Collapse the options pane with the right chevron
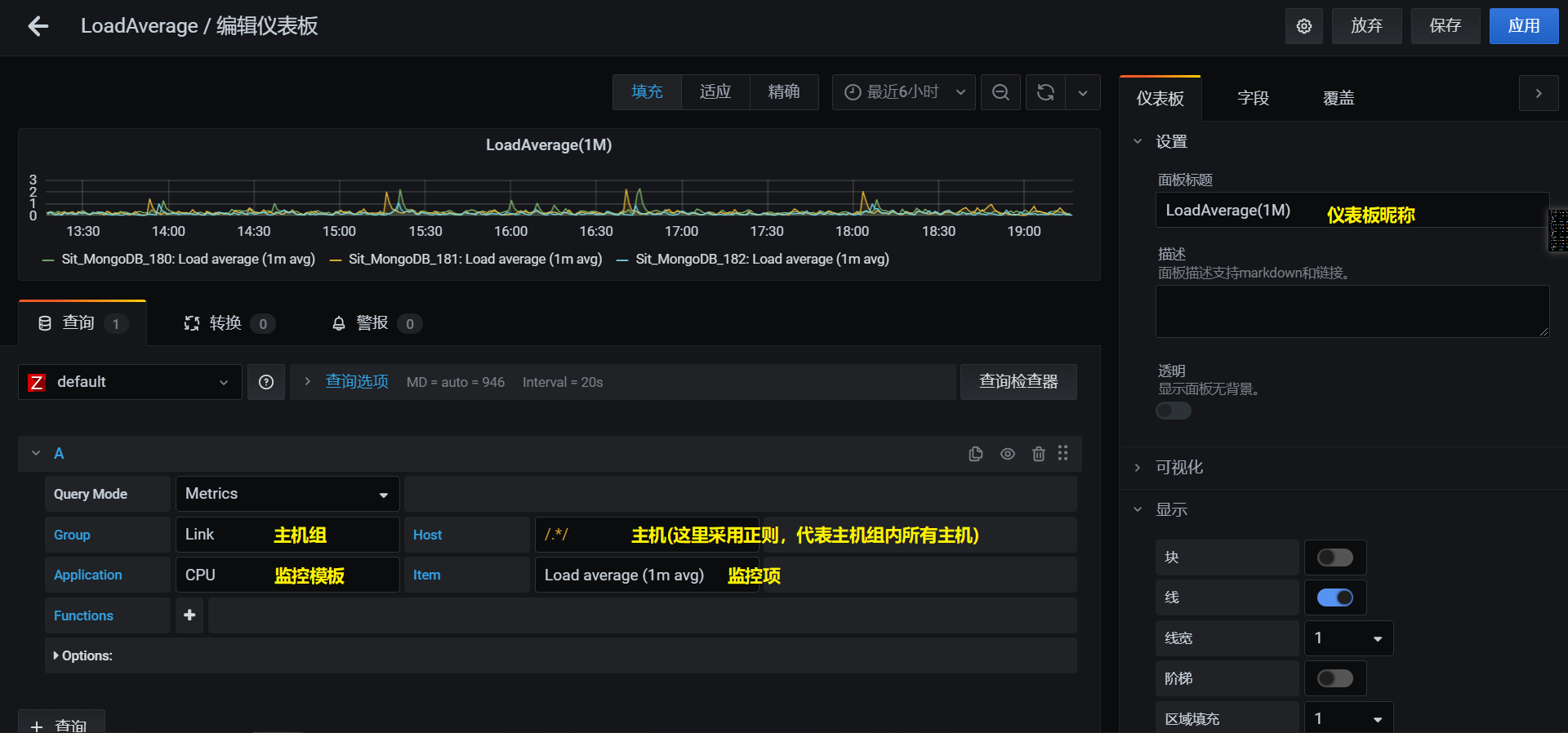1568x733 pixels. (1539, 93)
